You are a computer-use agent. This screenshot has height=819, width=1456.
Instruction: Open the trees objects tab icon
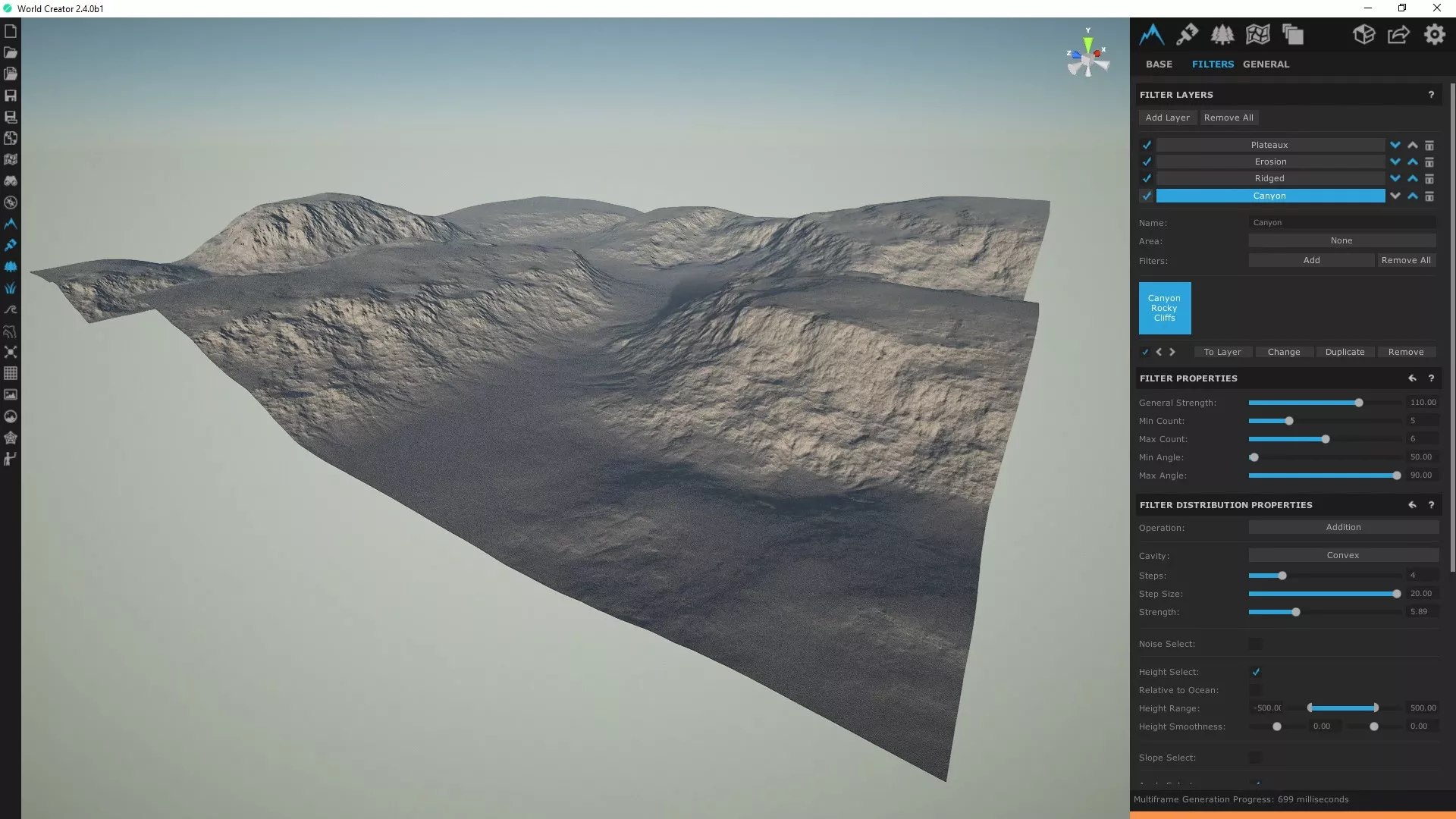[x=1222, y=34]
